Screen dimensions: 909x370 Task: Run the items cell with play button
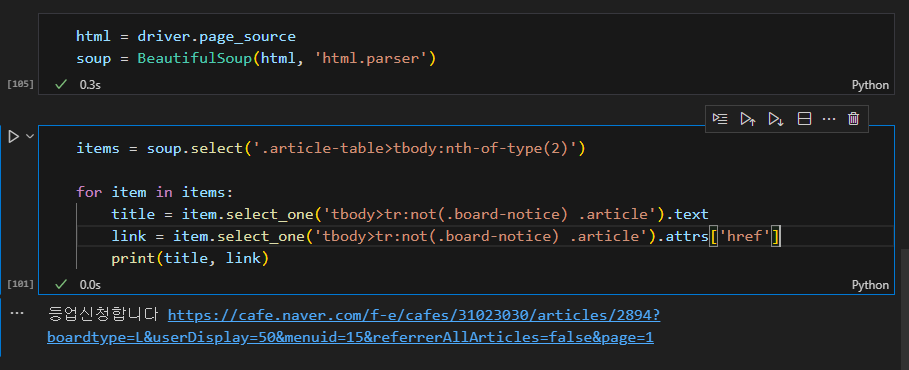click(x=13, y=137)
